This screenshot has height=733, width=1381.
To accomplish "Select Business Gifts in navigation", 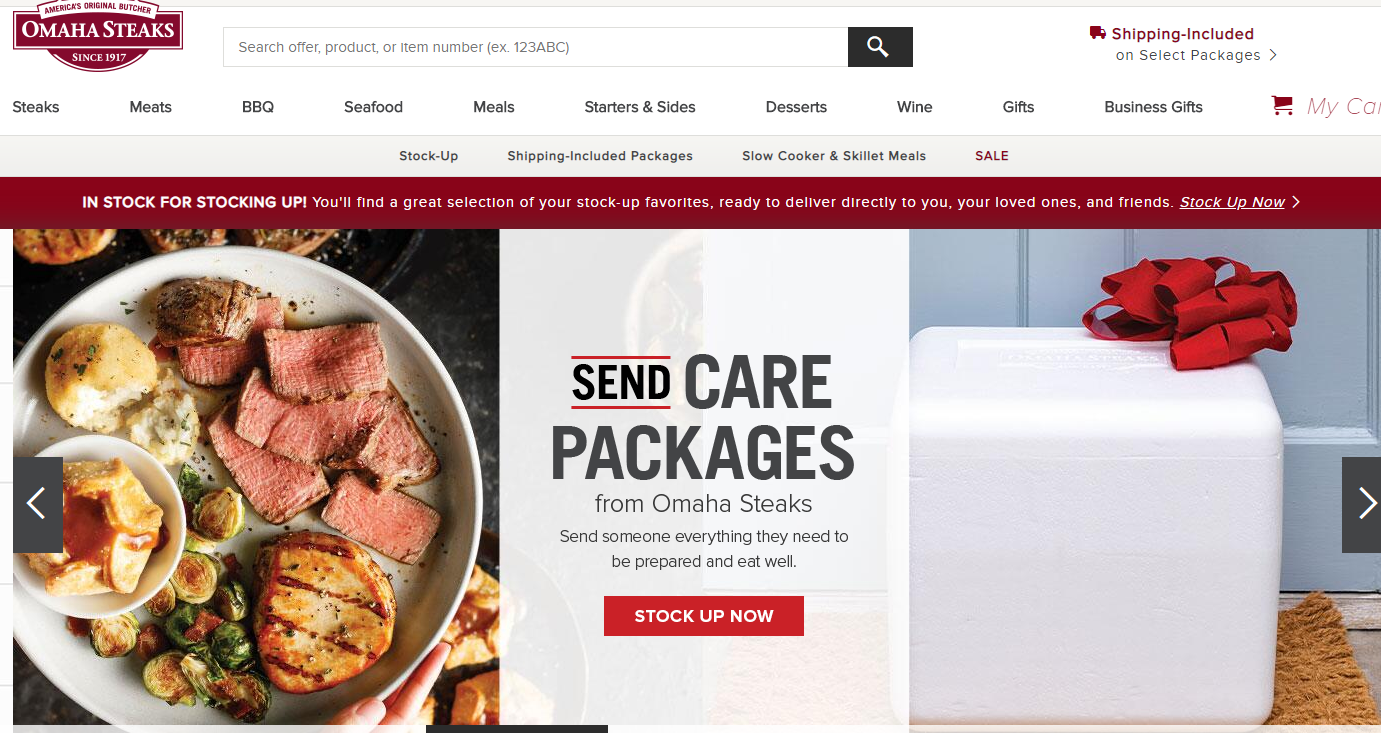I will coord(1153,107).
